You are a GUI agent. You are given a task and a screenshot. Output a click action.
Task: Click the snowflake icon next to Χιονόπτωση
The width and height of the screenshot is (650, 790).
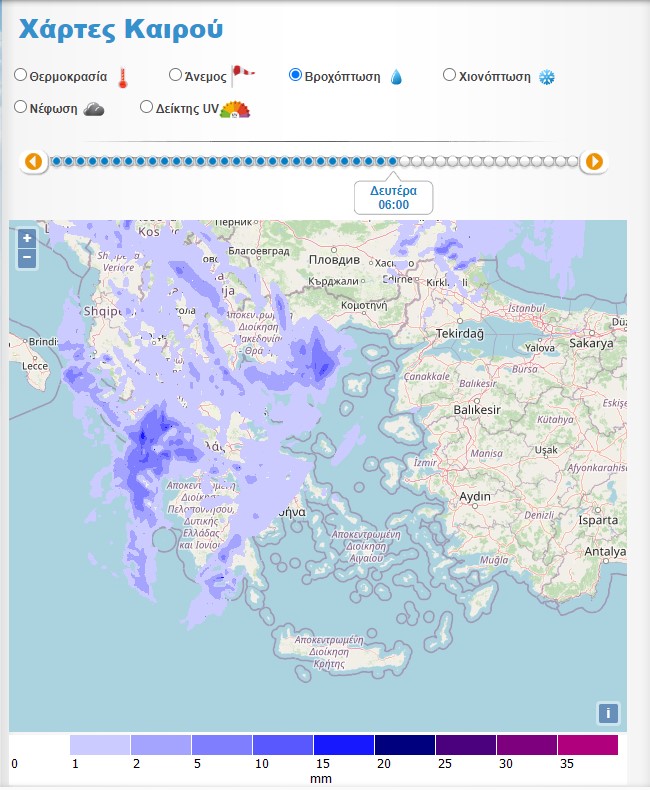pyautogui.click(x=546, y=77)
